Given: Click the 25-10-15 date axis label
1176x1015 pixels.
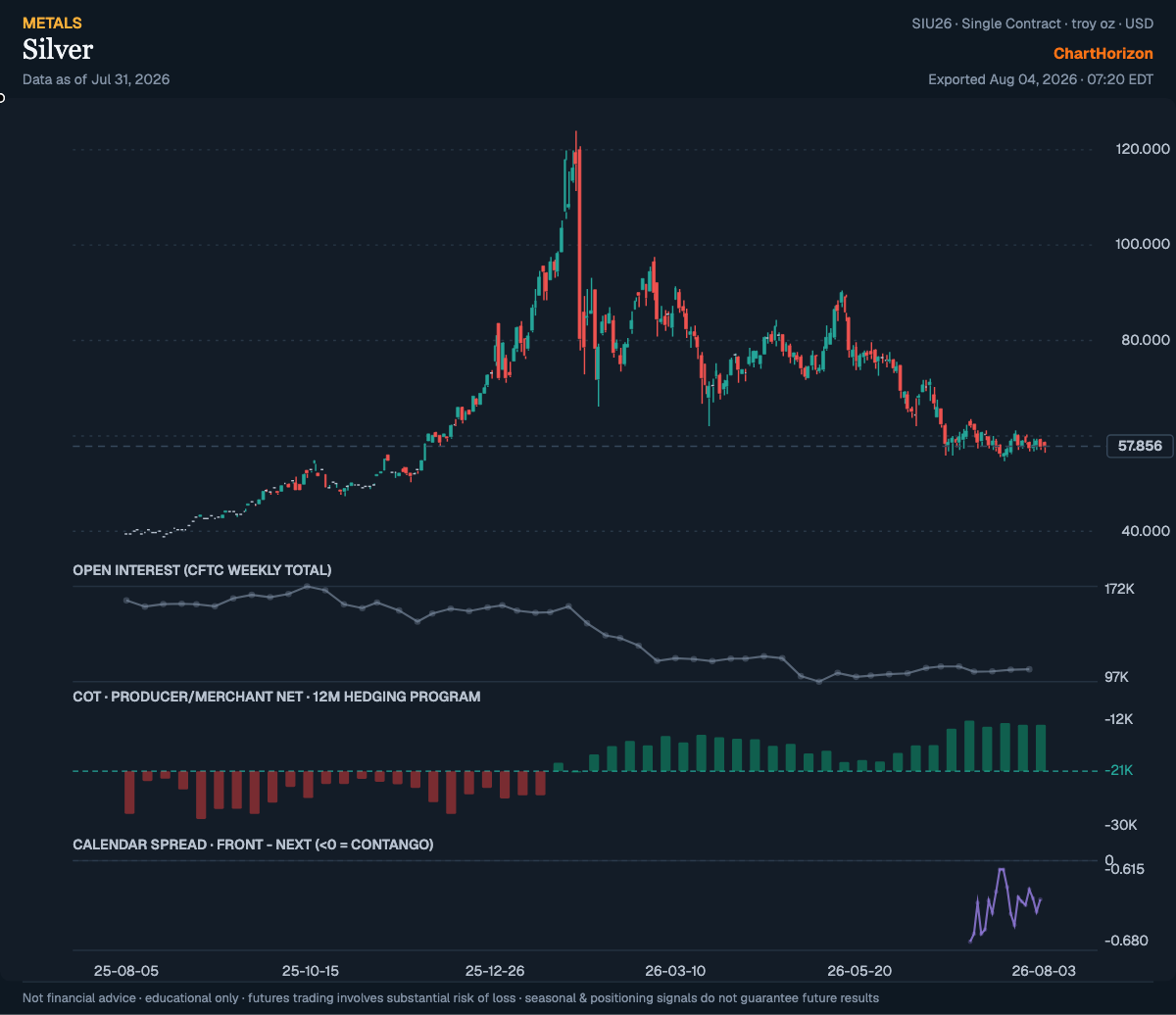Looking at the screenshot, I should (x=310, y=971).
